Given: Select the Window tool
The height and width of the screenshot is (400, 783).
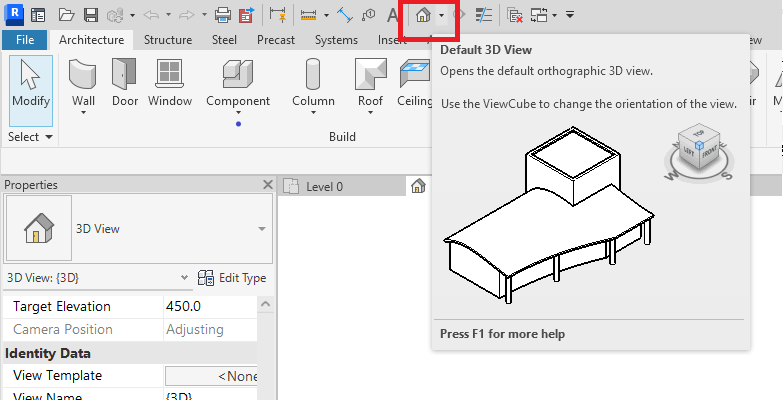Looking at the screenshot, I should pyautogui.click(x=170, y=82).
